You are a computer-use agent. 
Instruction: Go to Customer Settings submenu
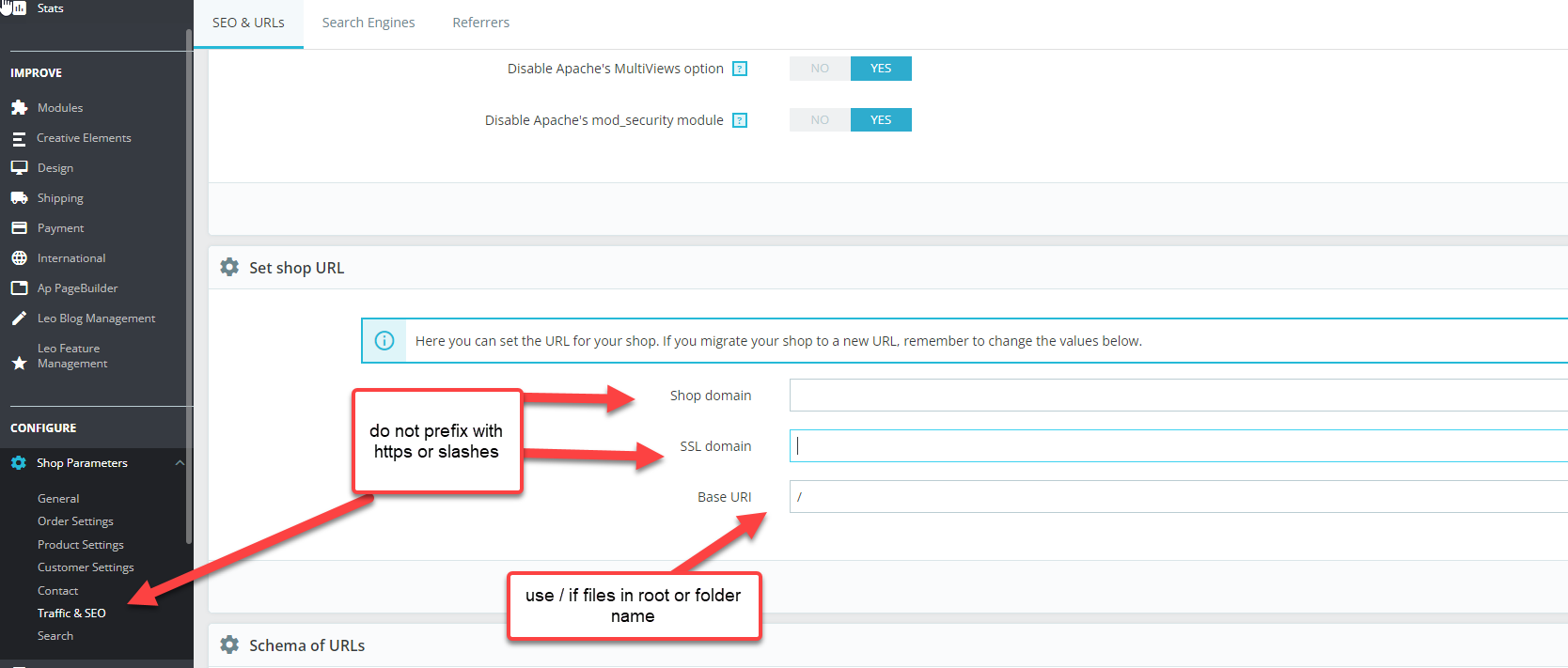pos(86,567)
